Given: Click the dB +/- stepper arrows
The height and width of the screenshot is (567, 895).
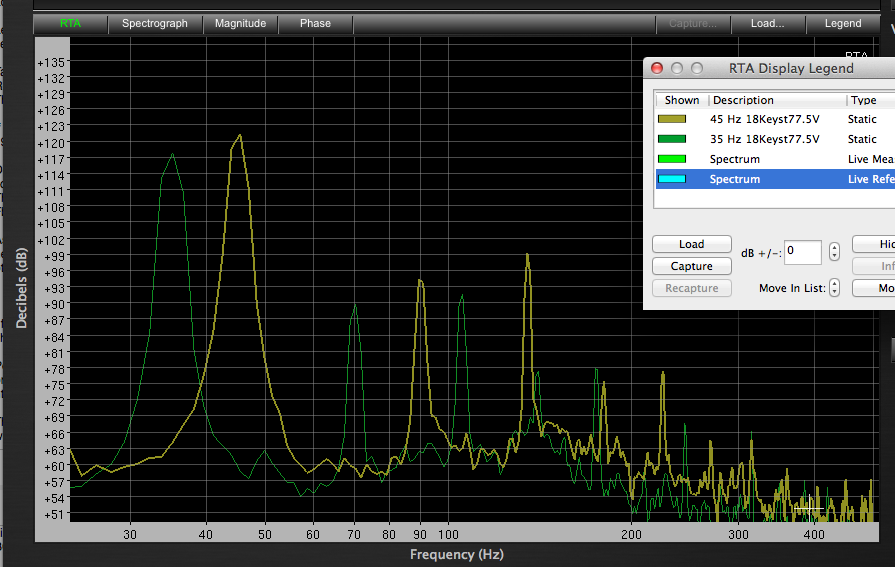Looking at the screenshot, I should point(834,252).
